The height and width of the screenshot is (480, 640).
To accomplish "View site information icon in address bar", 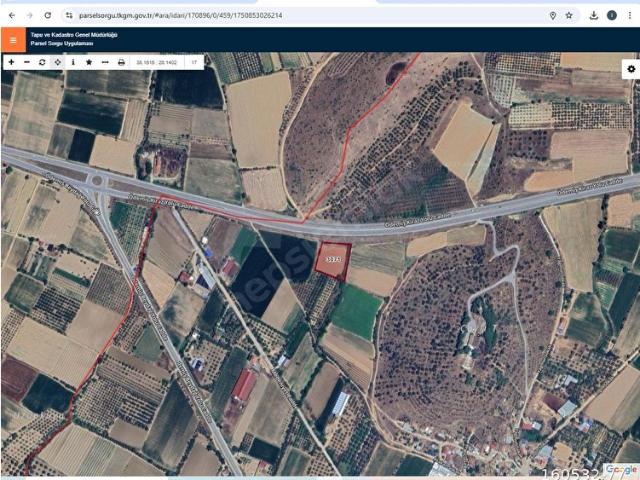I will coord(69,16).
